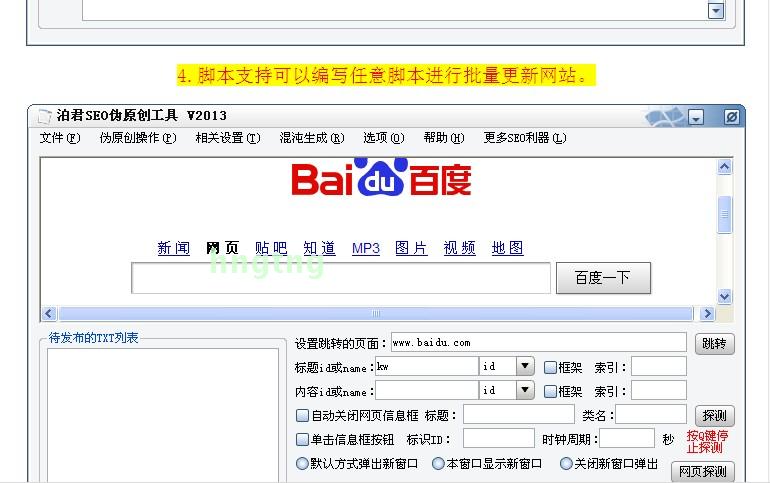Open the 混沌生成(R) menu
Image resolution: width=770 pixels, height=483 pixels.
point(312,138)
